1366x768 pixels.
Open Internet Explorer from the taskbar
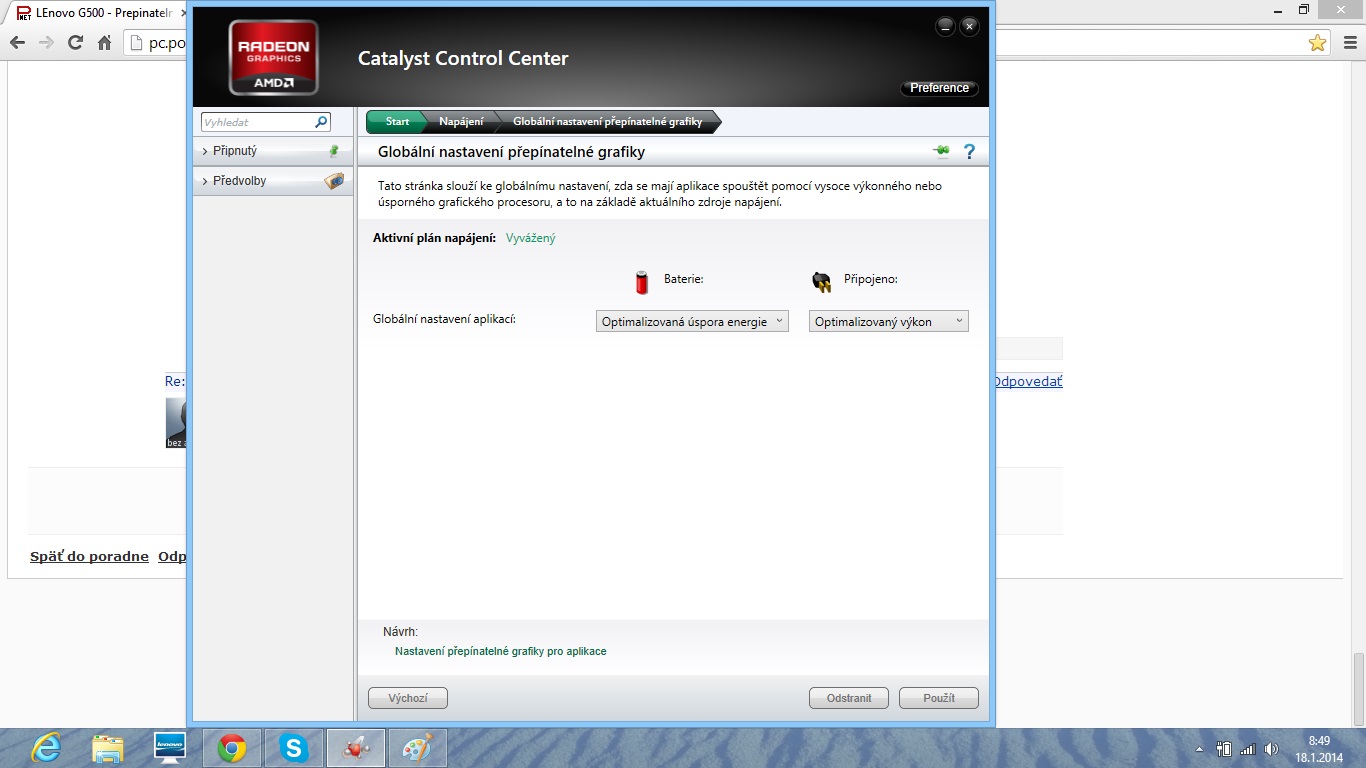pyautogui.click(x=46, y=748)
